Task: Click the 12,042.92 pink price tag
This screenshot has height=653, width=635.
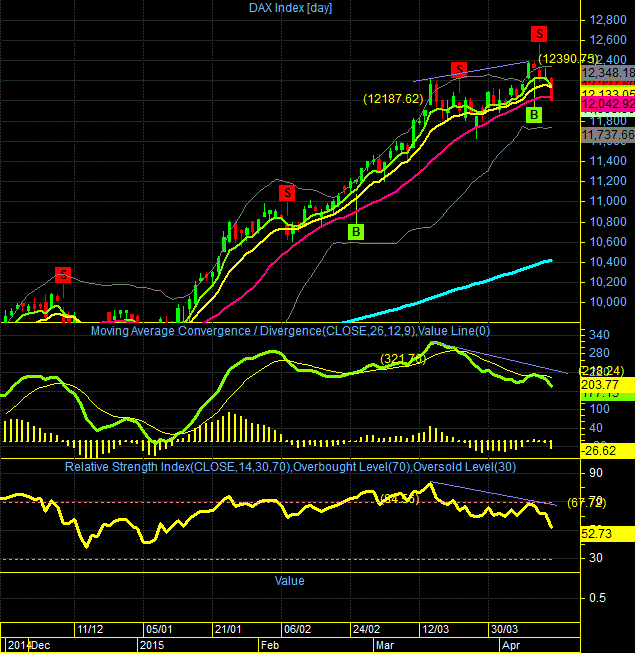Action: pyautogui.click(x=608, y=104)
